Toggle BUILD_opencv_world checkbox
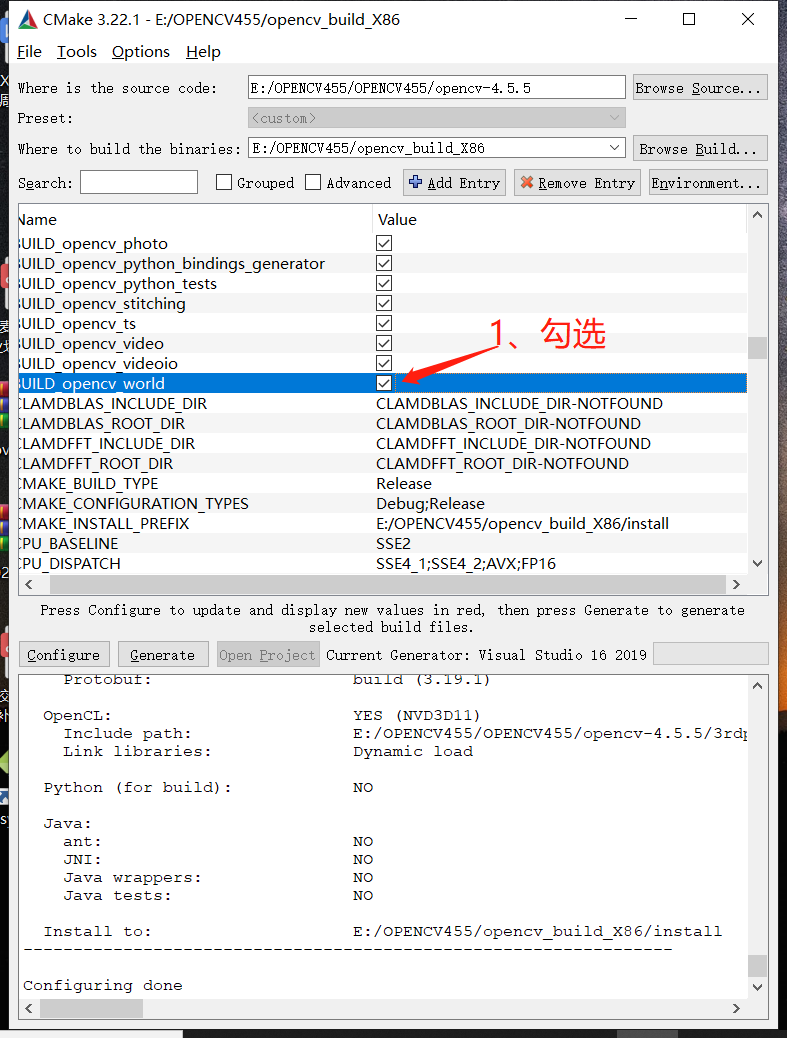Image resolution: width=787 pixels, height=1038 pixels. pos(384,383)
